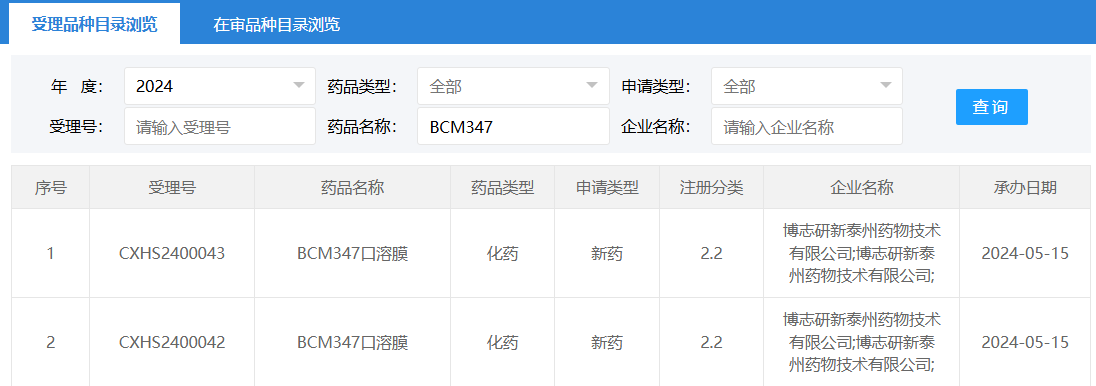Focus the 企业名称 input field

(x=807, y=127)
